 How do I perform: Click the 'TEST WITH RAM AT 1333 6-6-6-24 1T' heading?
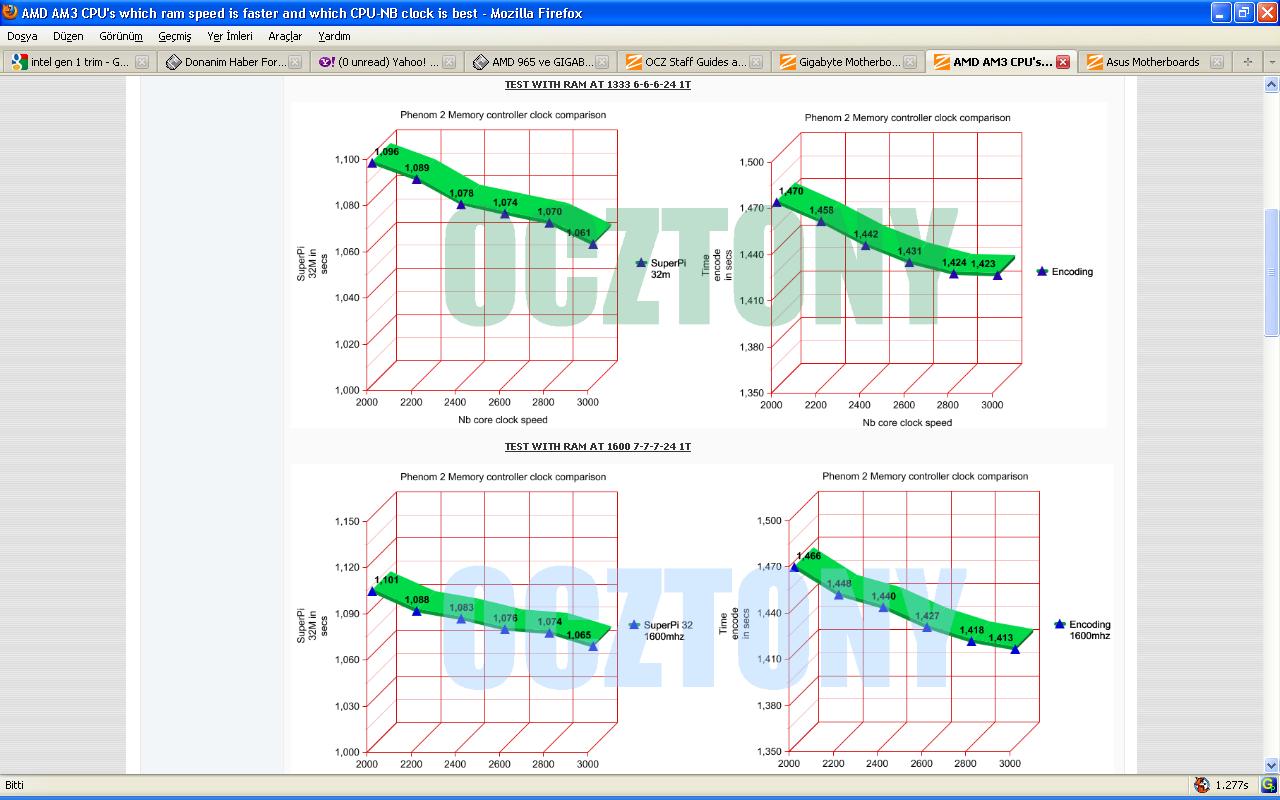pyautogui.click(x=598, y=85)
